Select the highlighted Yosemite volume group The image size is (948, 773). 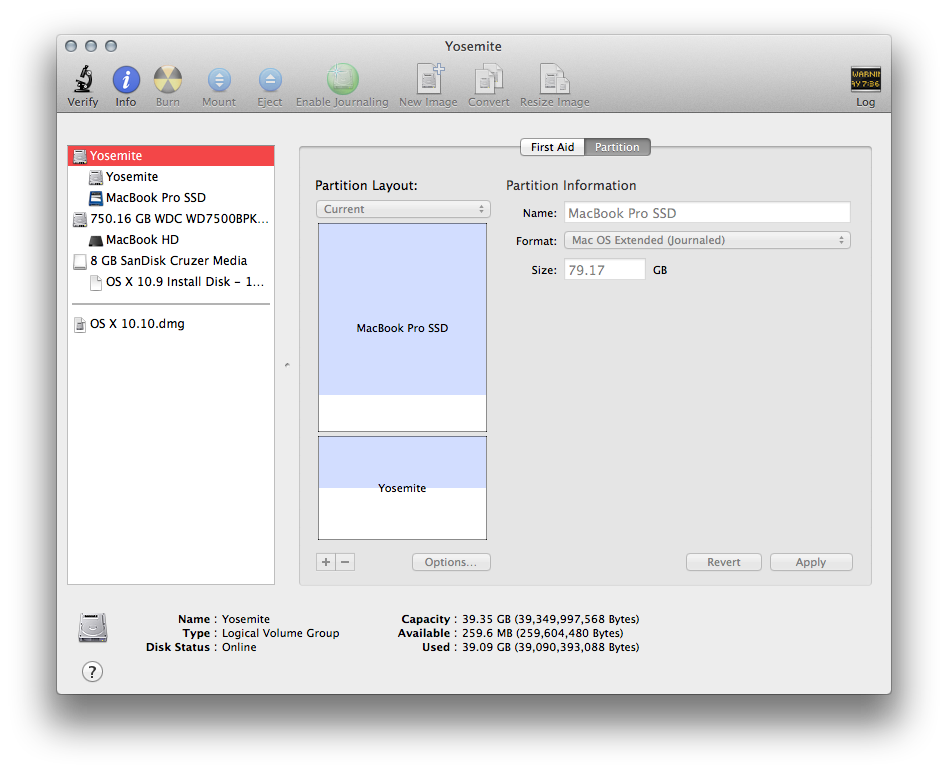[171, 155]
